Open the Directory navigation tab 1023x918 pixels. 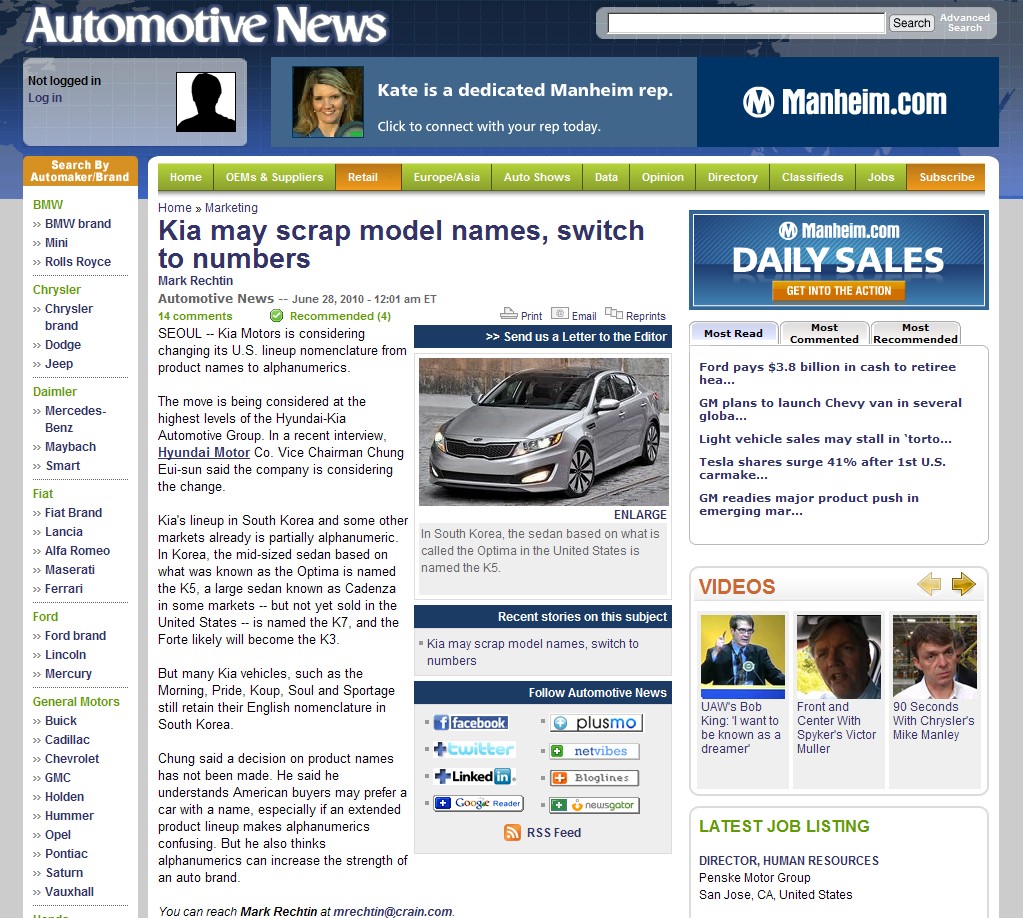pyautogui.click(x=733, y=177)
